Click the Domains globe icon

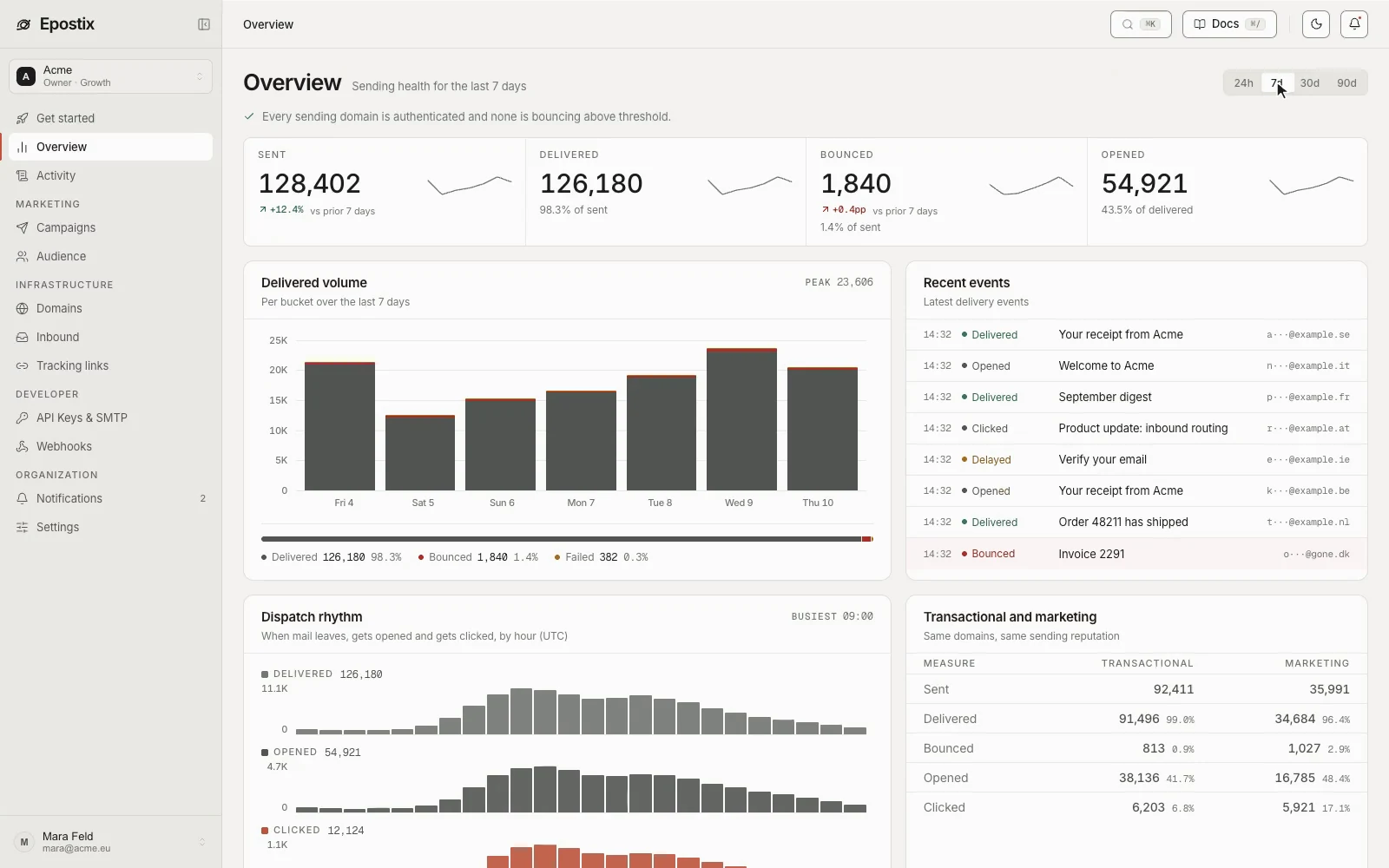tap(23, 308)
